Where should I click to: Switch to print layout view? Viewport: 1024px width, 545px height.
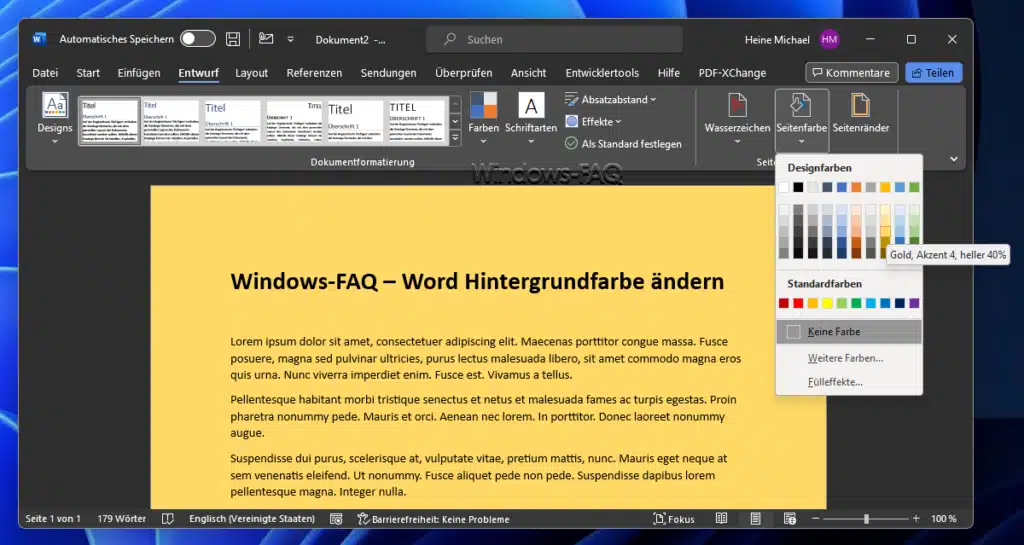(756, 519)
